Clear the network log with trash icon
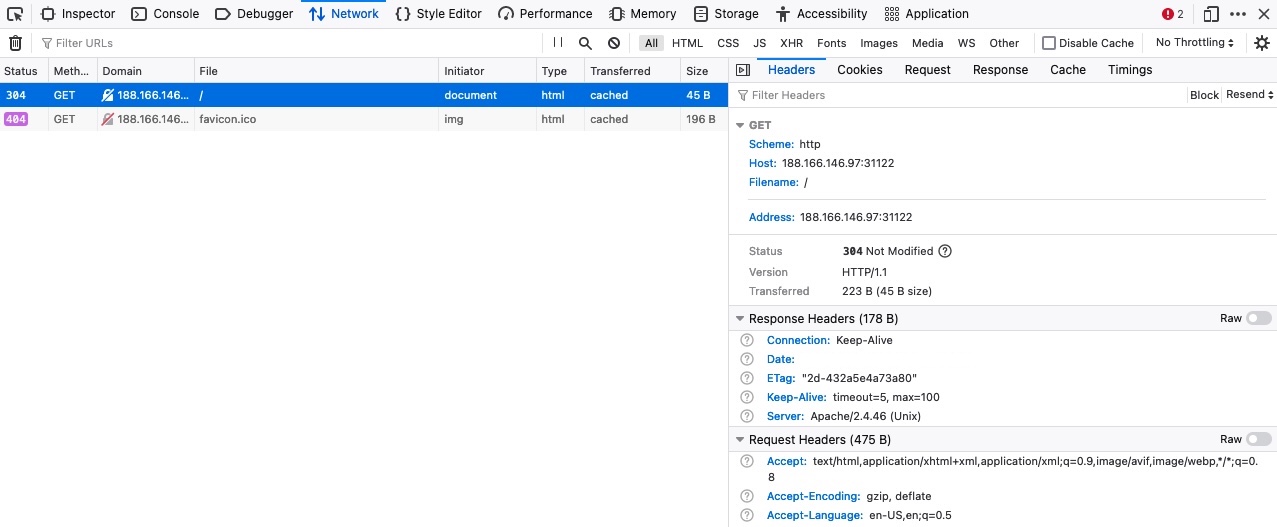 (x=15, y=43)
